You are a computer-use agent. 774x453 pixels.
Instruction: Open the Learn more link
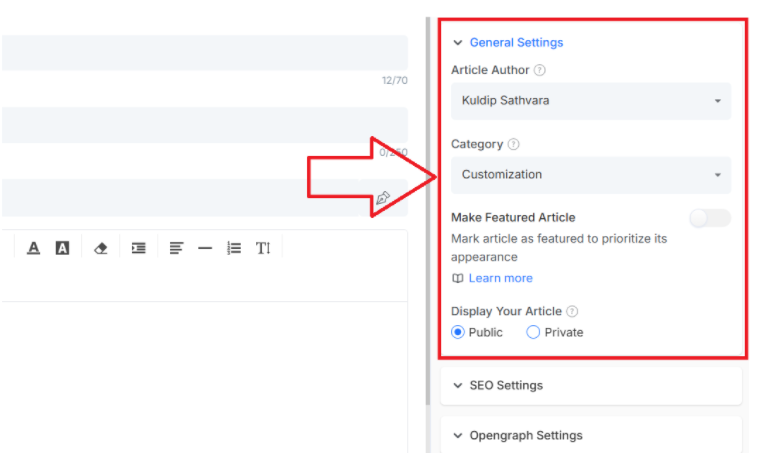501,278
